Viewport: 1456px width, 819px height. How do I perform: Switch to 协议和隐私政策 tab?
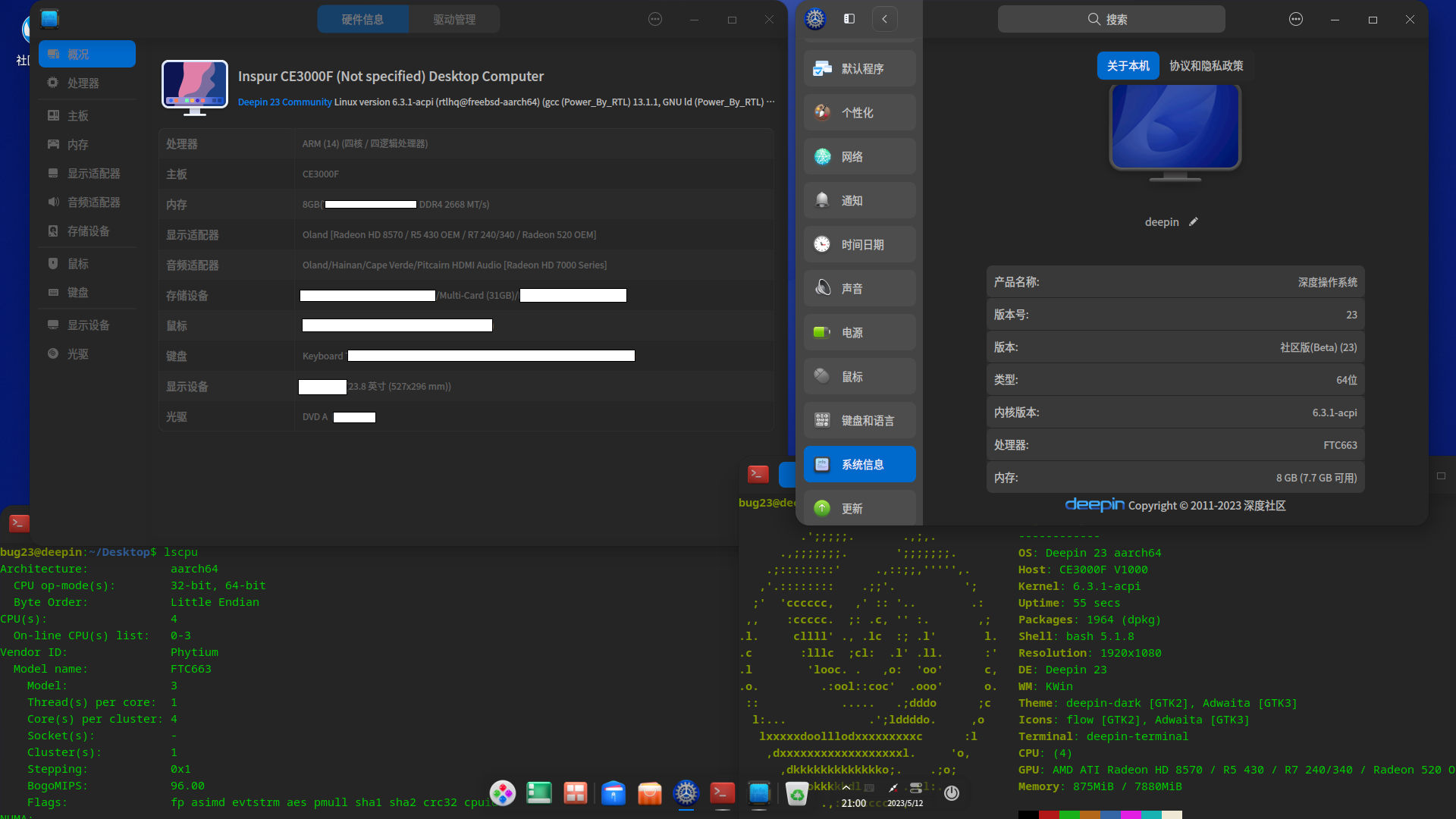1206,66
